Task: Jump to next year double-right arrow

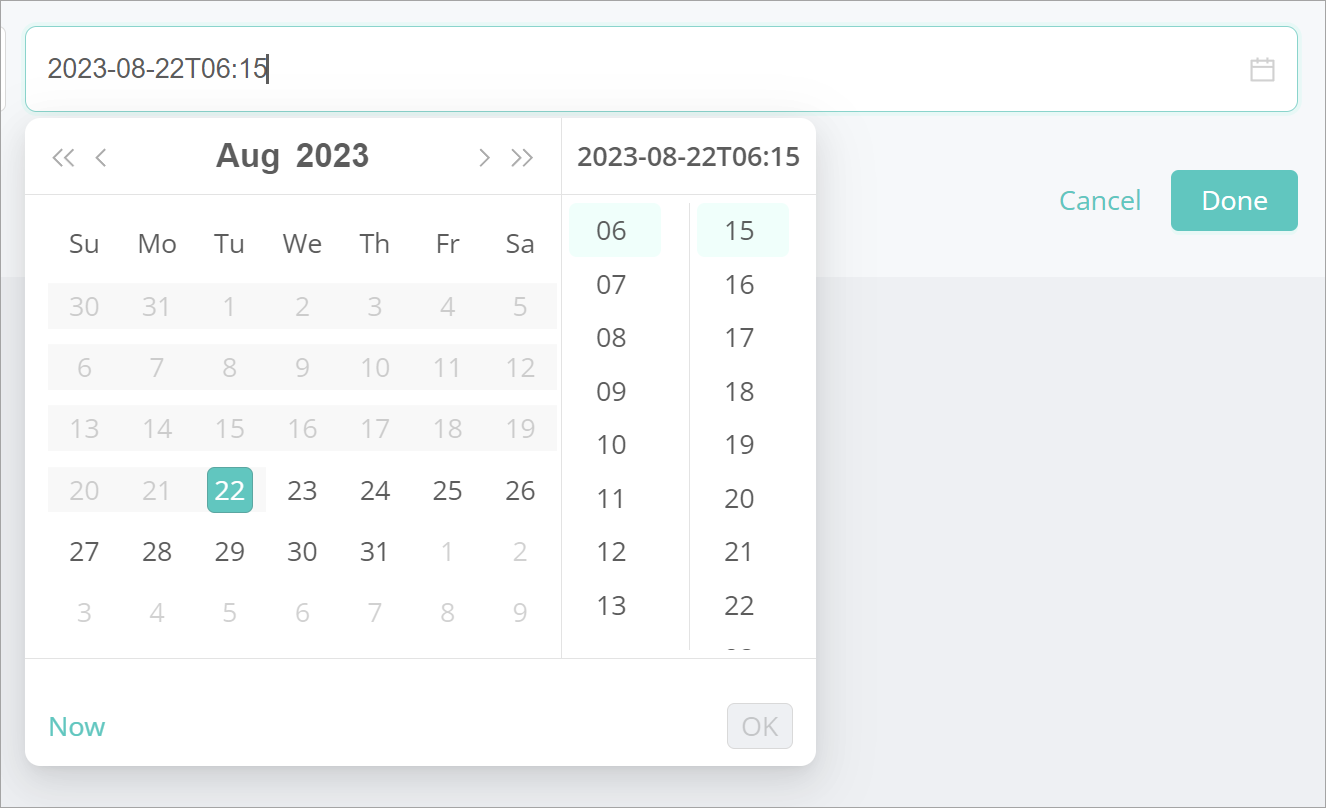Action: tap(522, 157)
